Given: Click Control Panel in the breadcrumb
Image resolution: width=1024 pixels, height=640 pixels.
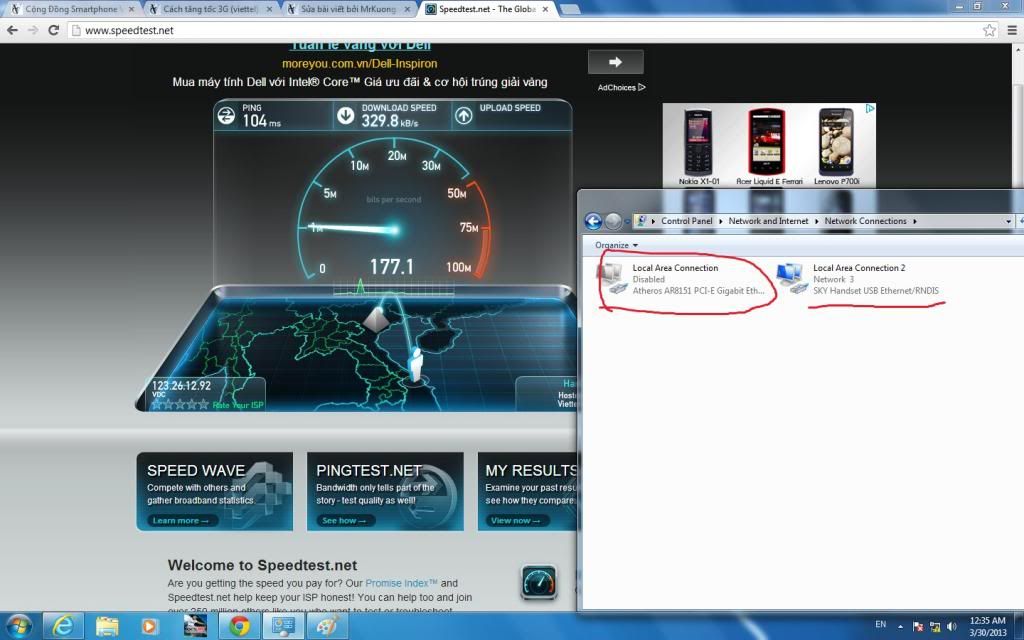Looking at the screenshot, I should click(x=686, y=221).
